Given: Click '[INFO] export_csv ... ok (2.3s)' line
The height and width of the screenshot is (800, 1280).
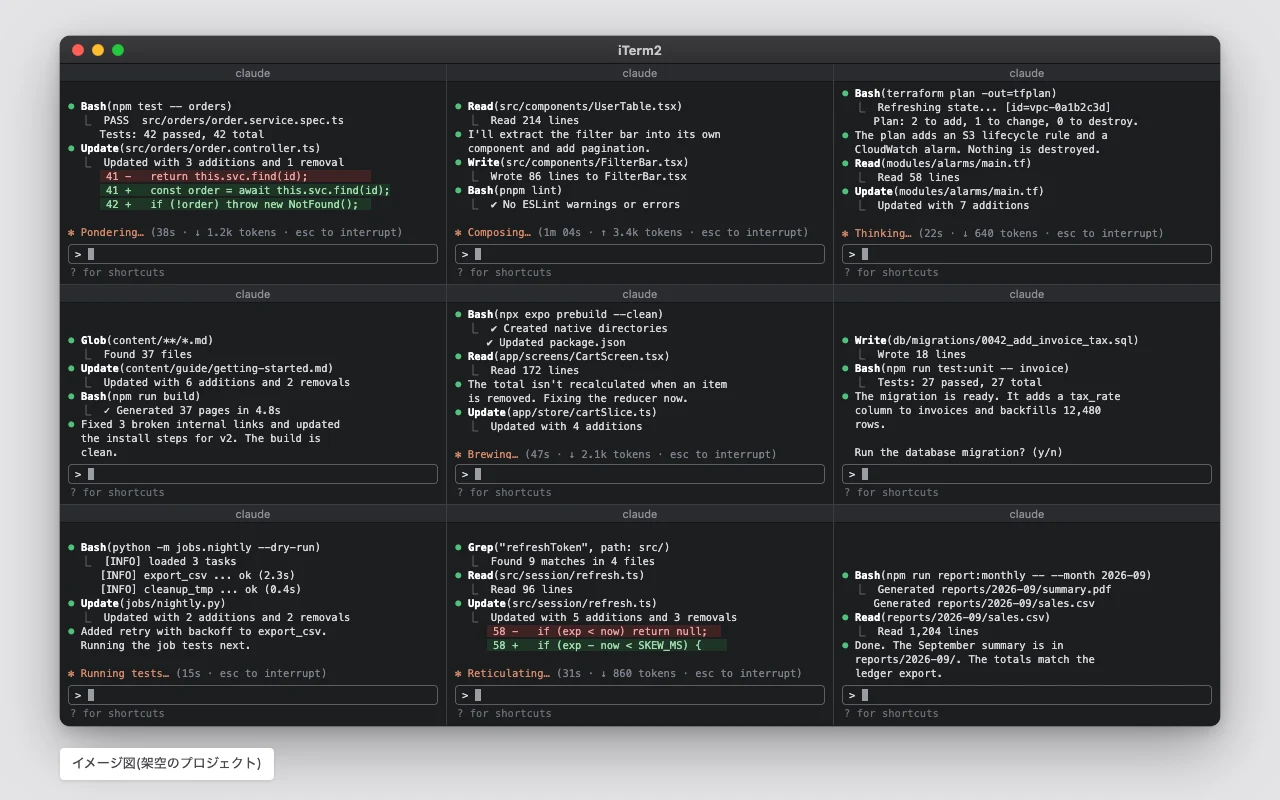Looking at the screenshot, I should click(197, 575).
